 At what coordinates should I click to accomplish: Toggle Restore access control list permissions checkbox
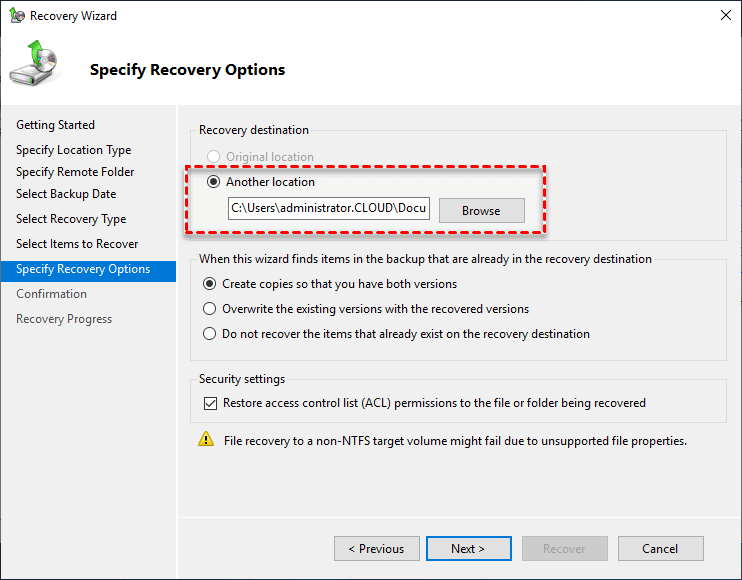click(210, 403)
